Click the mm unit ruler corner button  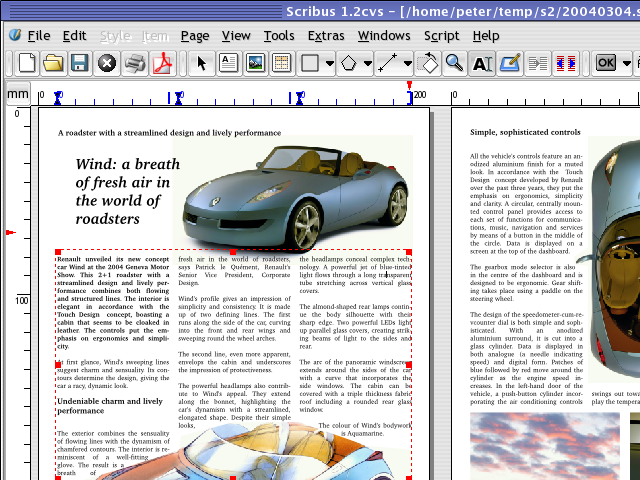[18, 95]
